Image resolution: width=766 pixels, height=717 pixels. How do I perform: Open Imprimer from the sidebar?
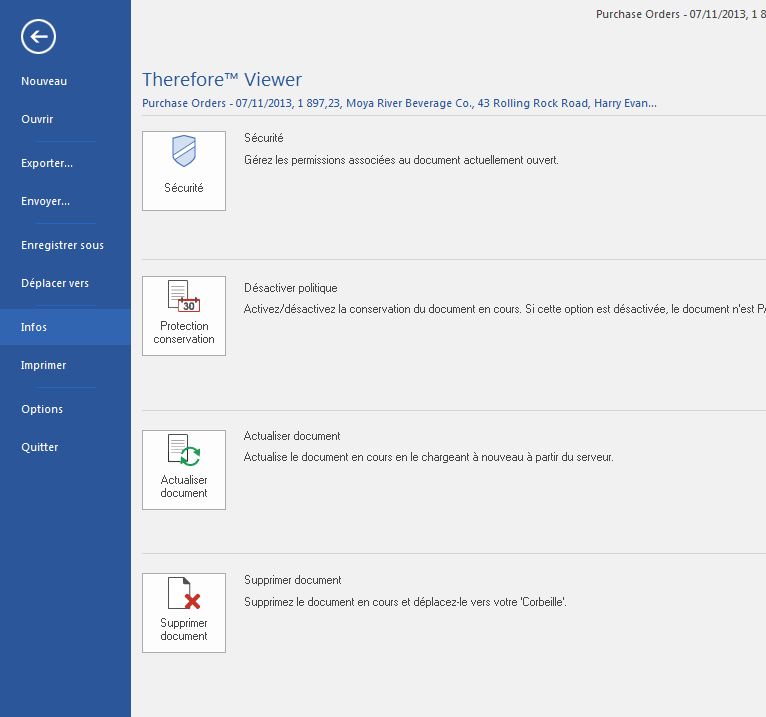(x=44, y=365)
